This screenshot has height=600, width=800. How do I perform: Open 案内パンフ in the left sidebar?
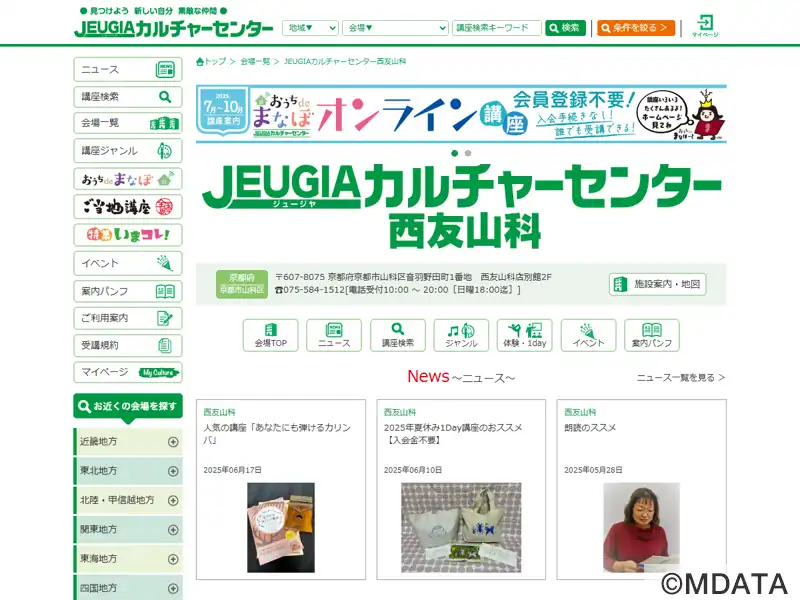(x=128, y=291)
